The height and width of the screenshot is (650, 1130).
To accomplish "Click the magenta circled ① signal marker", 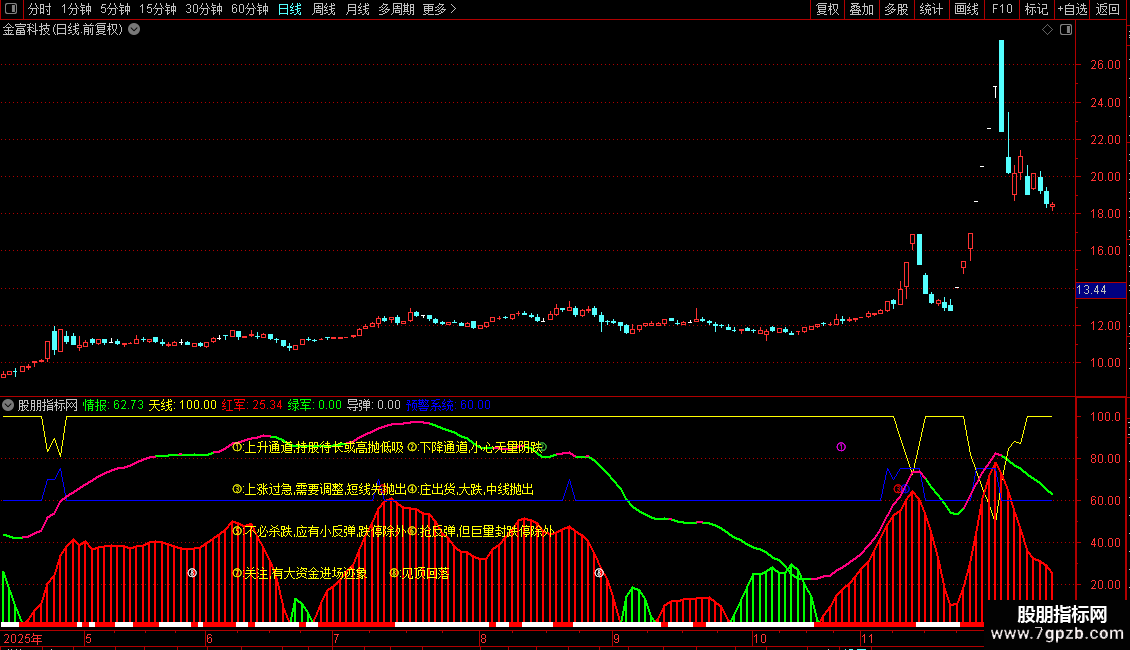I will (x=841, y=447).
